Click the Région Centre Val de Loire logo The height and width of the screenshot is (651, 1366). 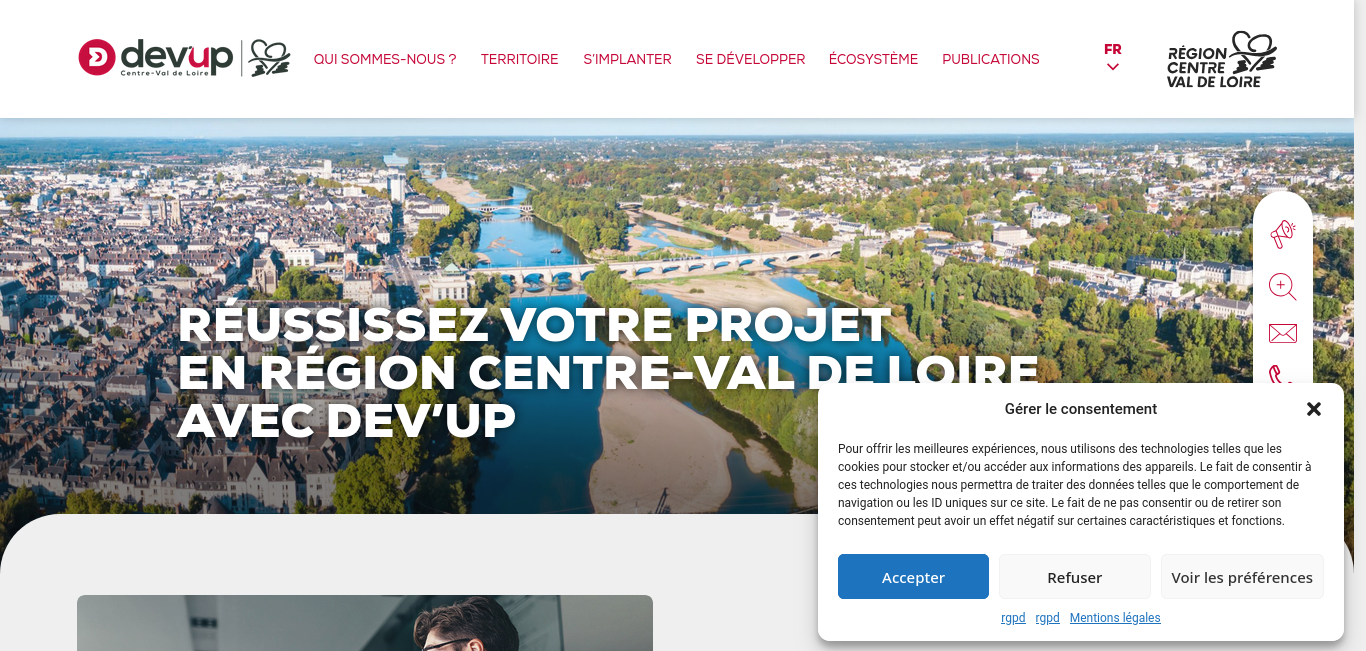pyautogui.click(x=1222, y=59)
